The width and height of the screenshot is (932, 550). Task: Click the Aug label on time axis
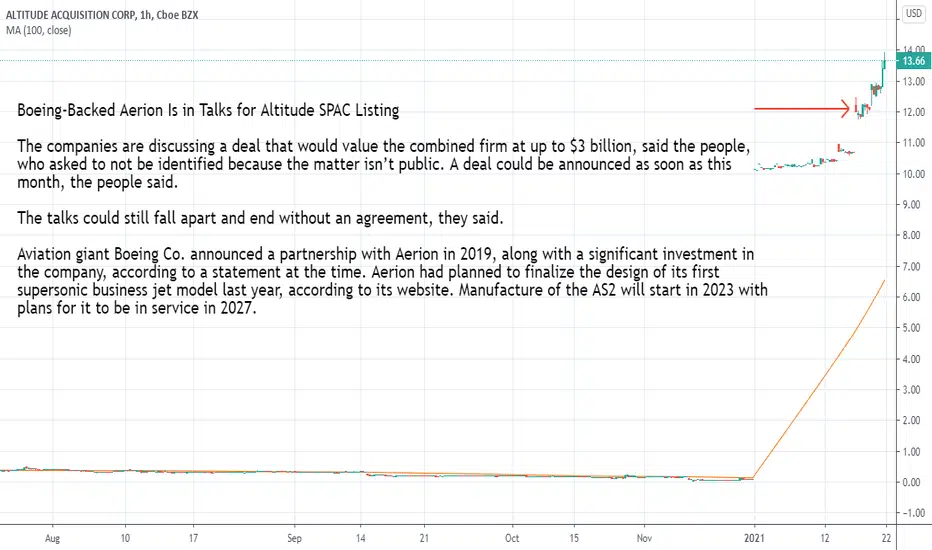(52, 539)
